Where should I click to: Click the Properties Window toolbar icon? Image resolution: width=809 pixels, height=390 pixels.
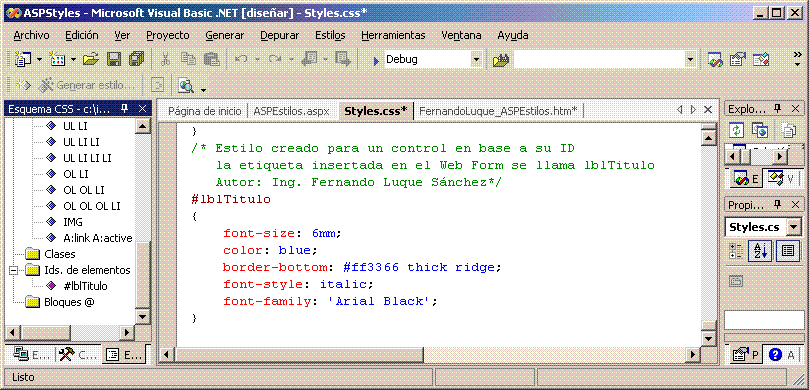pos(738,60)
